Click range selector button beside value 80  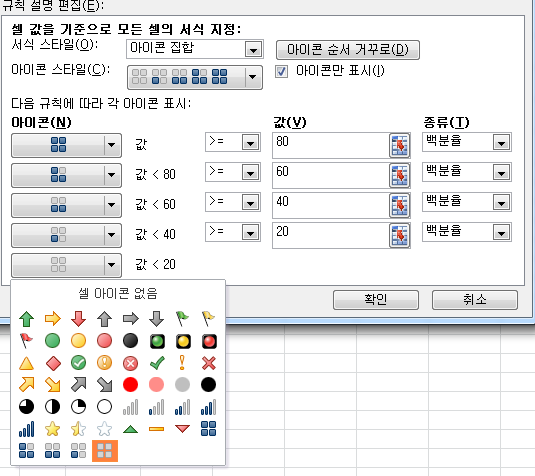[400, 145]
